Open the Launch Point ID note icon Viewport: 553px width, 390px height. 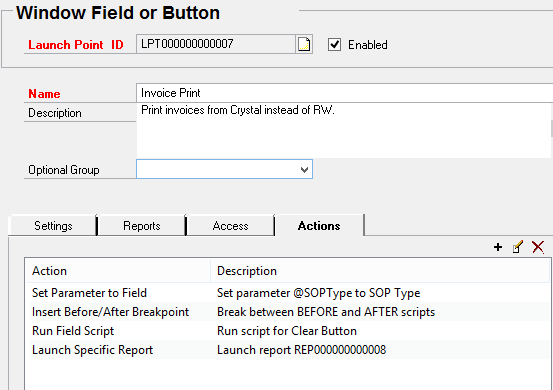(x=304, y=44)
